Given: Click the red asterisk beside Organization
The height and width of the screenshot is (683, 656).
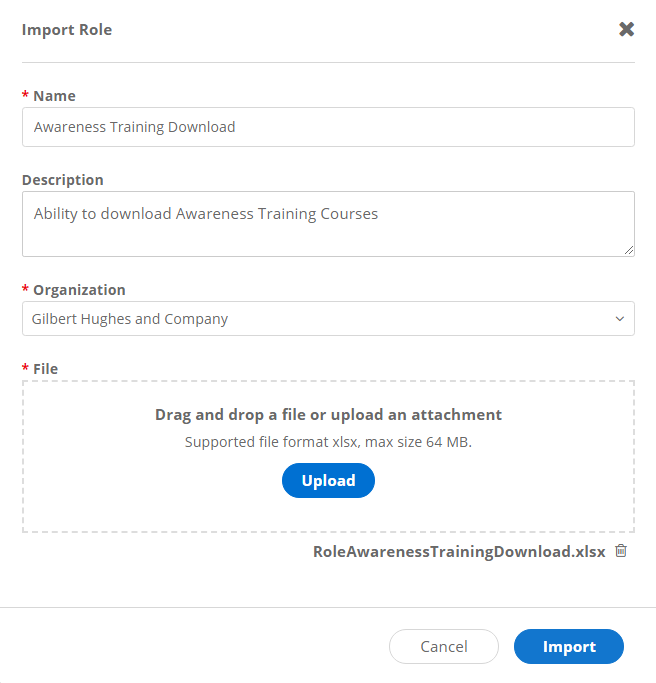Looking at the screenshot, I should coord(25,290).
